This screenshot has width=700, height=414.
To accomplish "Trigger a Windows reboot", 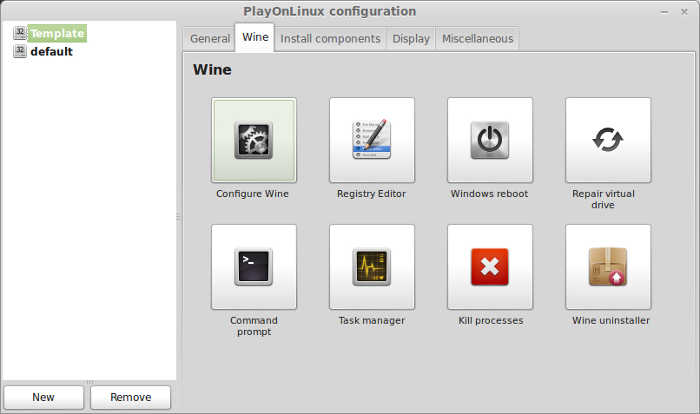I will [x=490, y=140].
